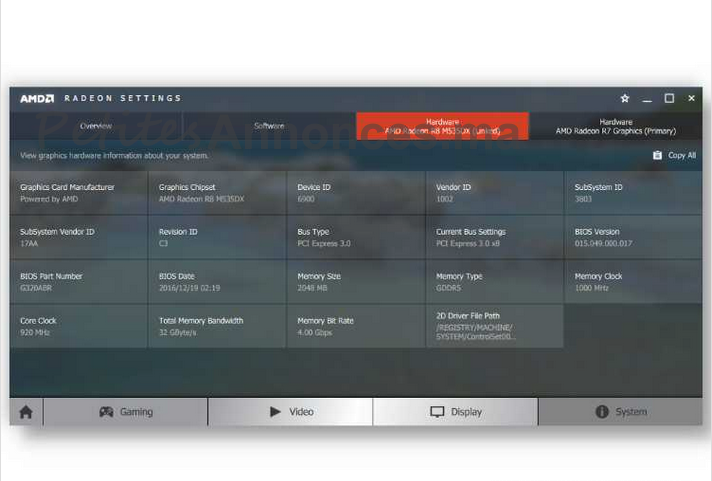Click the BIOS Part Number value
Screen dimensions: 712x481
click(36, 288)
